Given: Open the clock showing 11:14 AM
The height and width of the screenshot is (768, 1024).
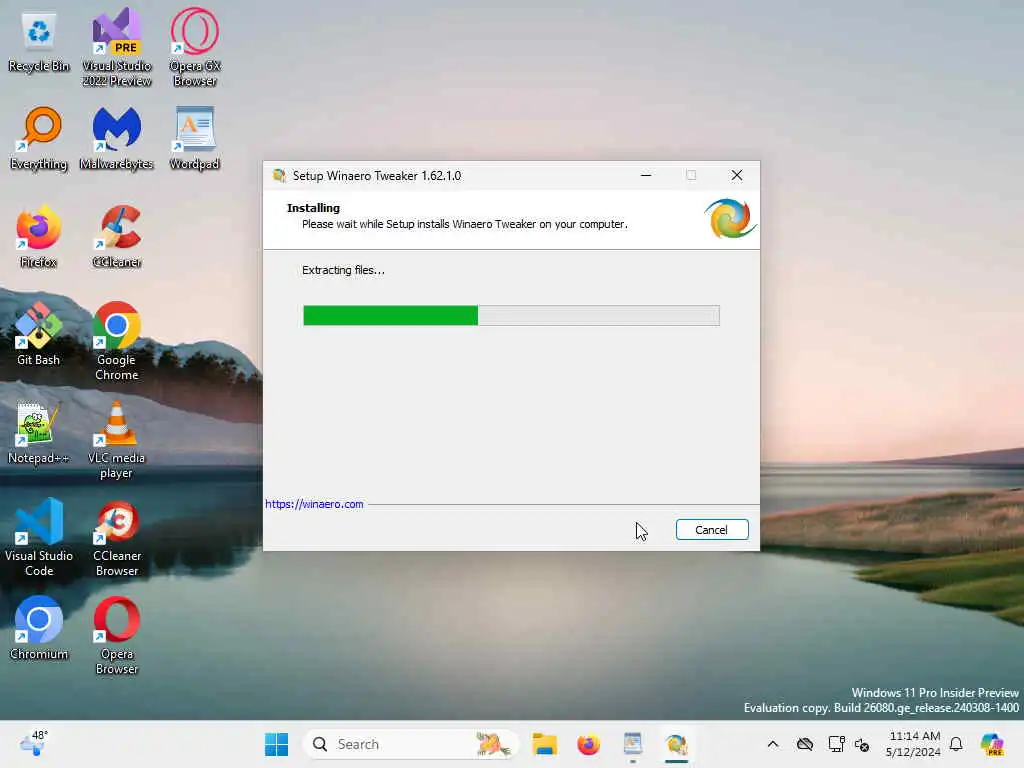Looking at the screenshot, I should tap(914, 744).
